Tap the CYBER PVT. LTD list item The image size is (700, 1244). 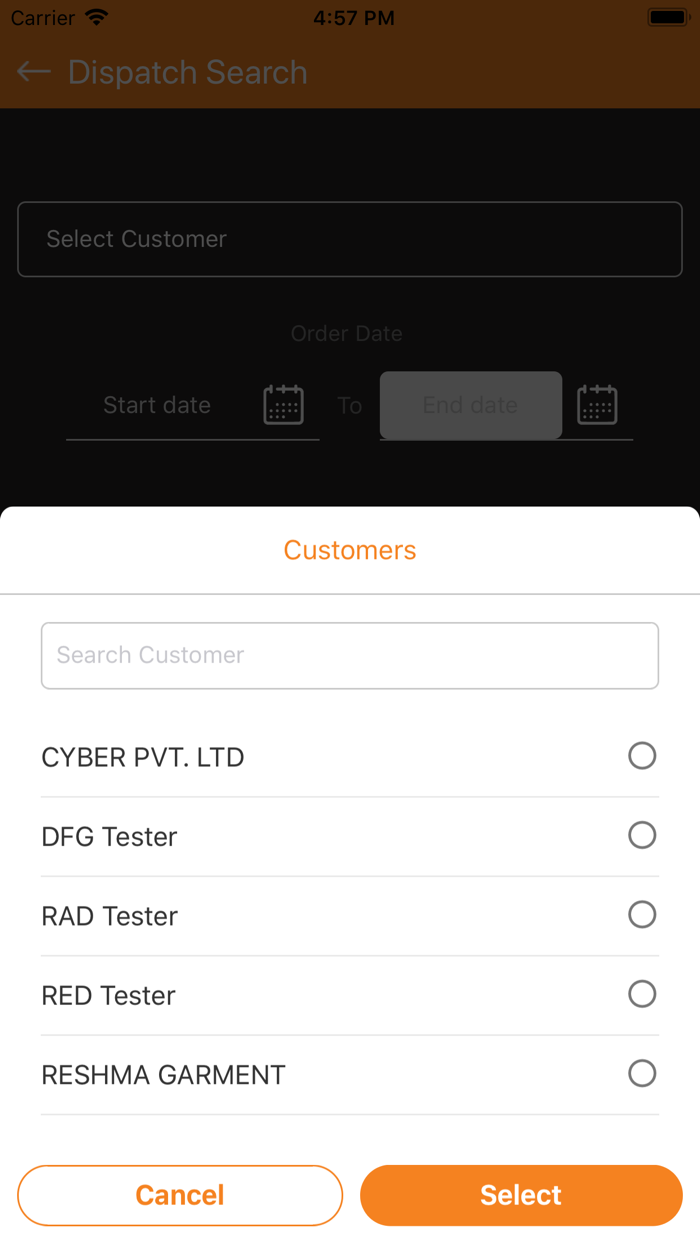click(143, 757)
